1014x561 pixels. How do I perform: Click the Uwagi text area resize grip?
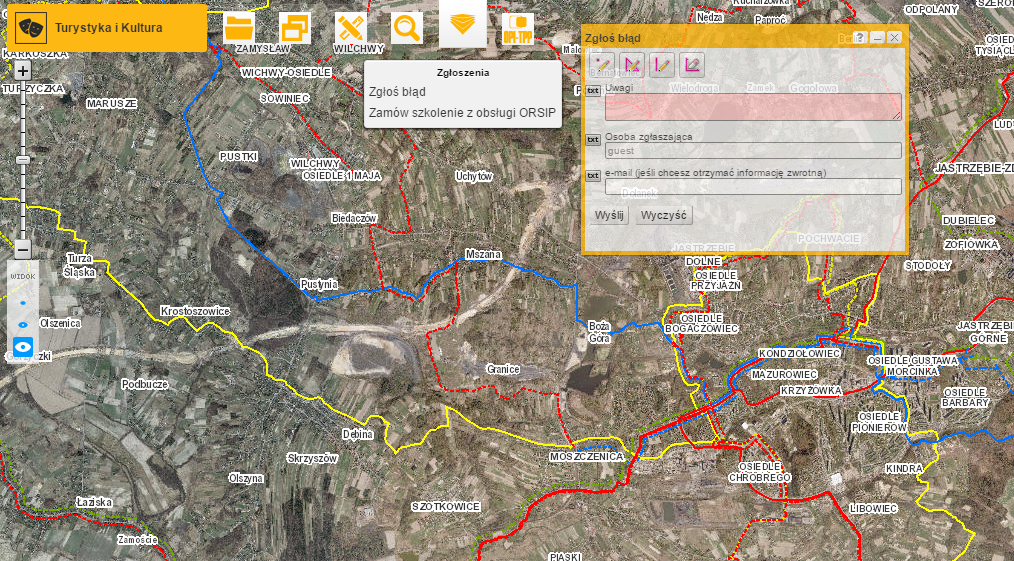(898, 116)
